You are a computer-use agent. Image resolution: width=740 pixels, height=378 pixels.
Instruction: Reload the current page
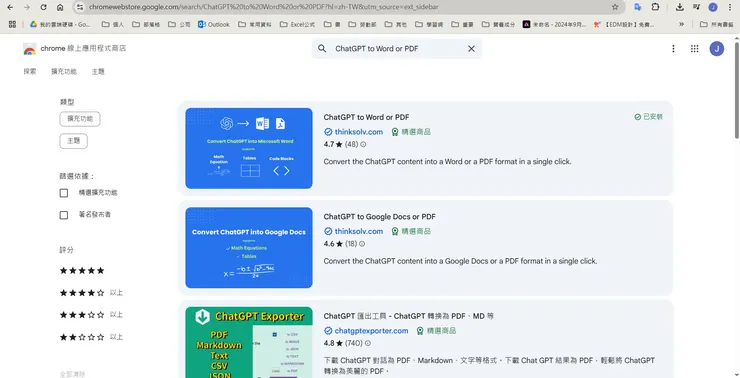click(43, 7)
